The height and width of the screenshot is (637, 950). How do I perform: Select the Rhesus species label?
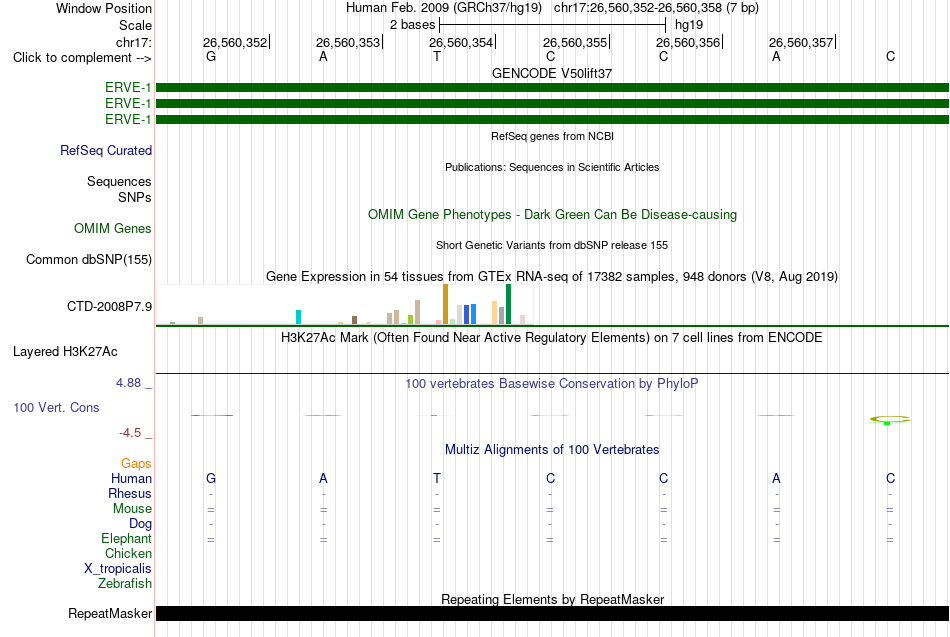click(x=130, y=493)
